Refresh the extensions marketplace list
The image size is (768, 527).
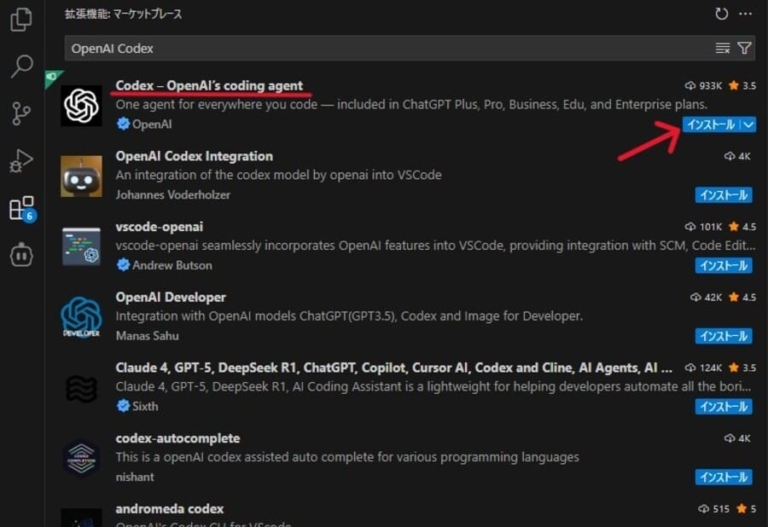coord(722,14)
